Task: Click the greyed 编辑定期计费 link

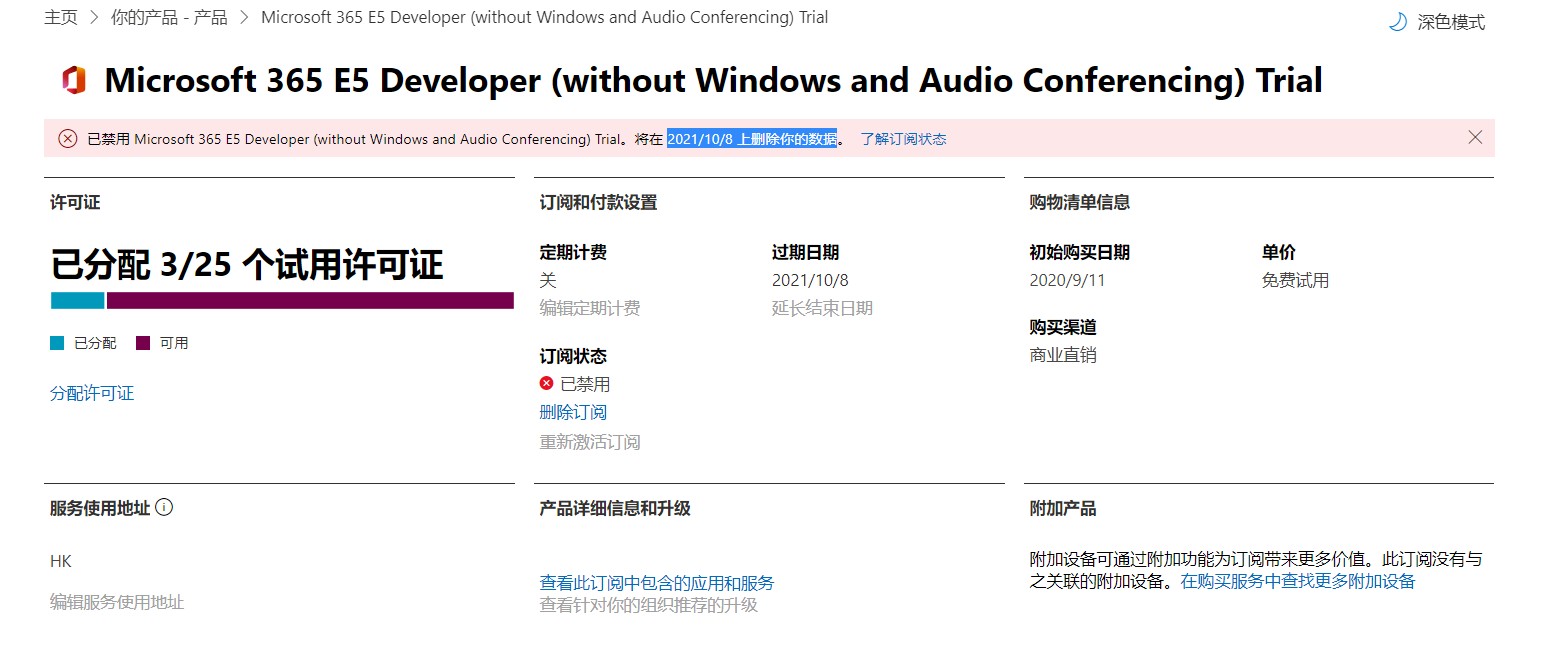Action: coord(590,308)
